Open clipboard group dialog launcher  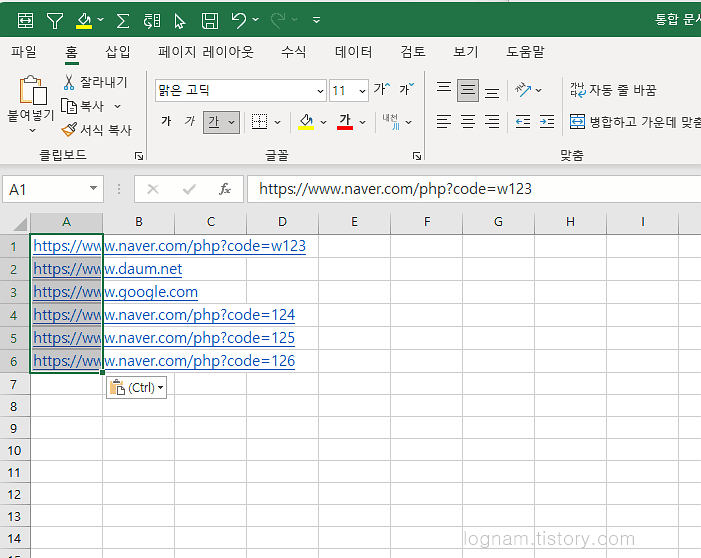[x=139, y=156]
